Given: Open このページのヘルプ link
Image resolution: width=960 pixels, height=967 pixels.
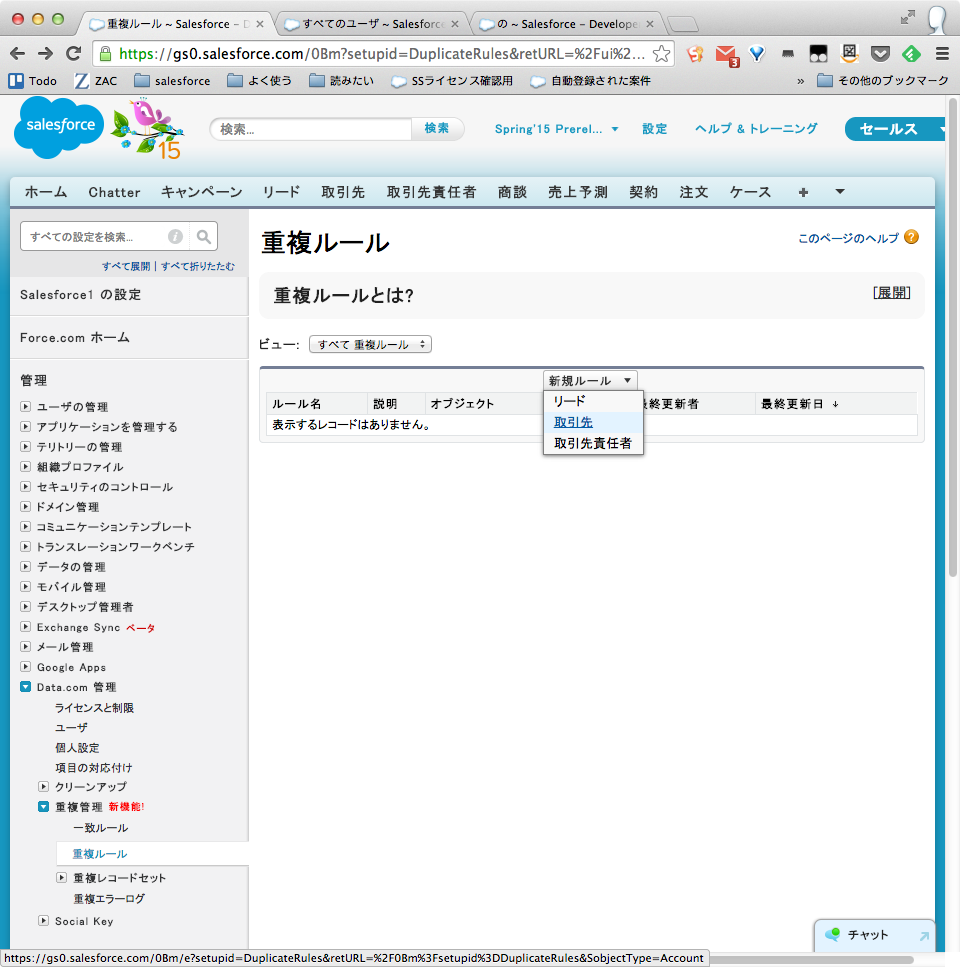Looking at the screenshot, I should pos(848,238).
